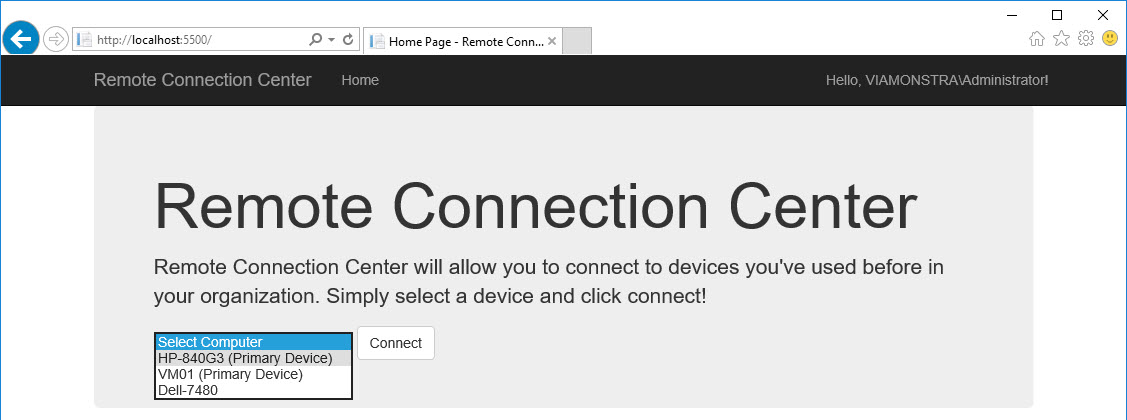
Task: Open browser Tools via the gear icon
Action: tap(1085, 39)
